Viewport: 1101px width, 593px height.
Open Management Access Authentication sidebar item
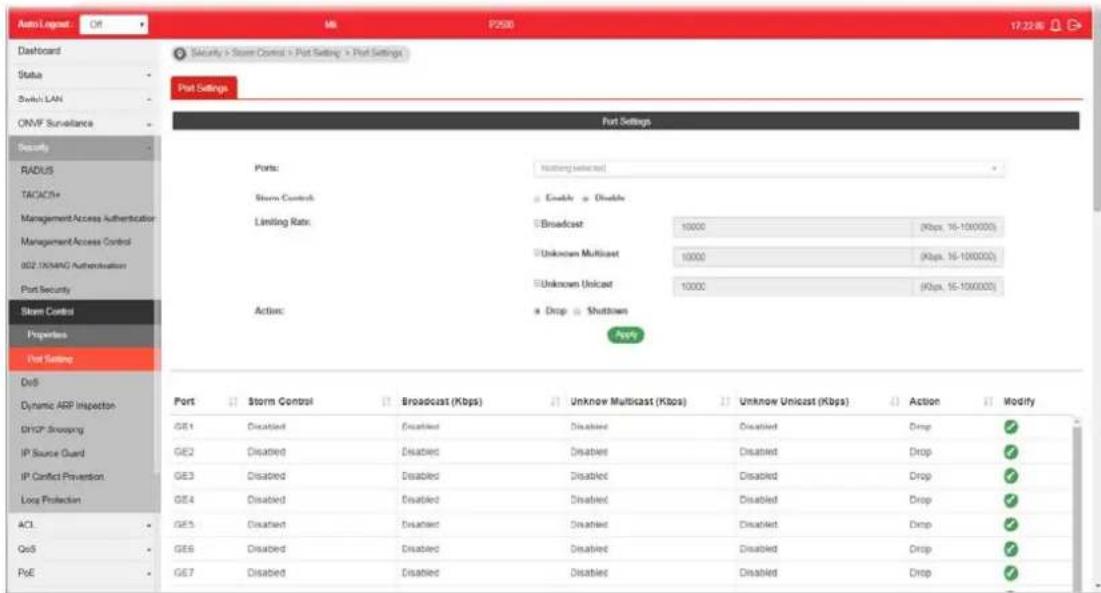[88, 218]
